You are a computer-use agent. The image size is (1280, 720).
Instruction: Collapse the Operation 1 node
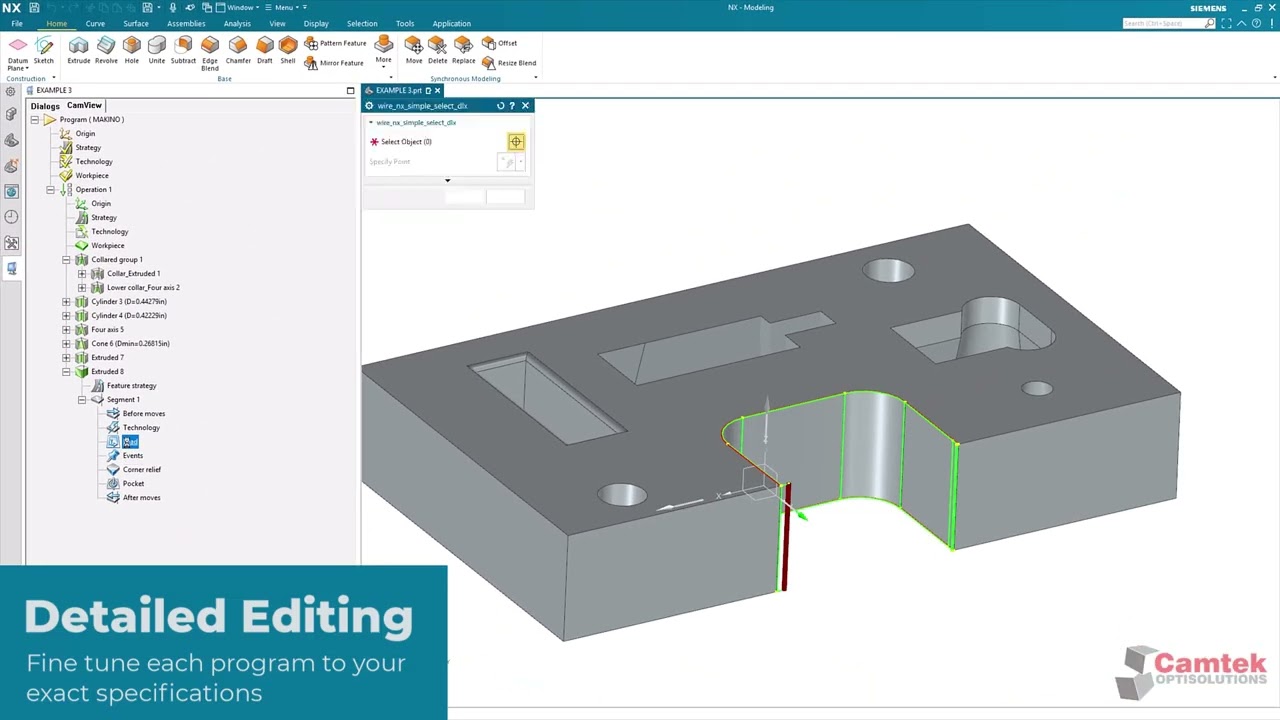[50, 190]
